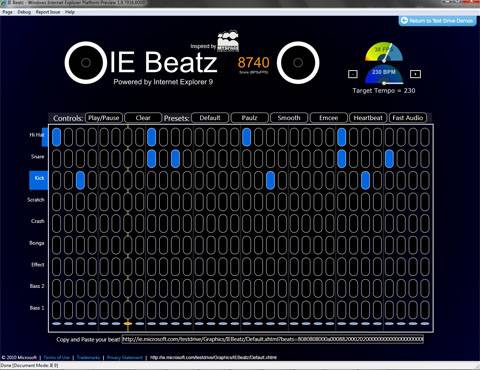Click the left spinning record disc
The height and width of the screenshot is (370, 480).
pos(86,62)
